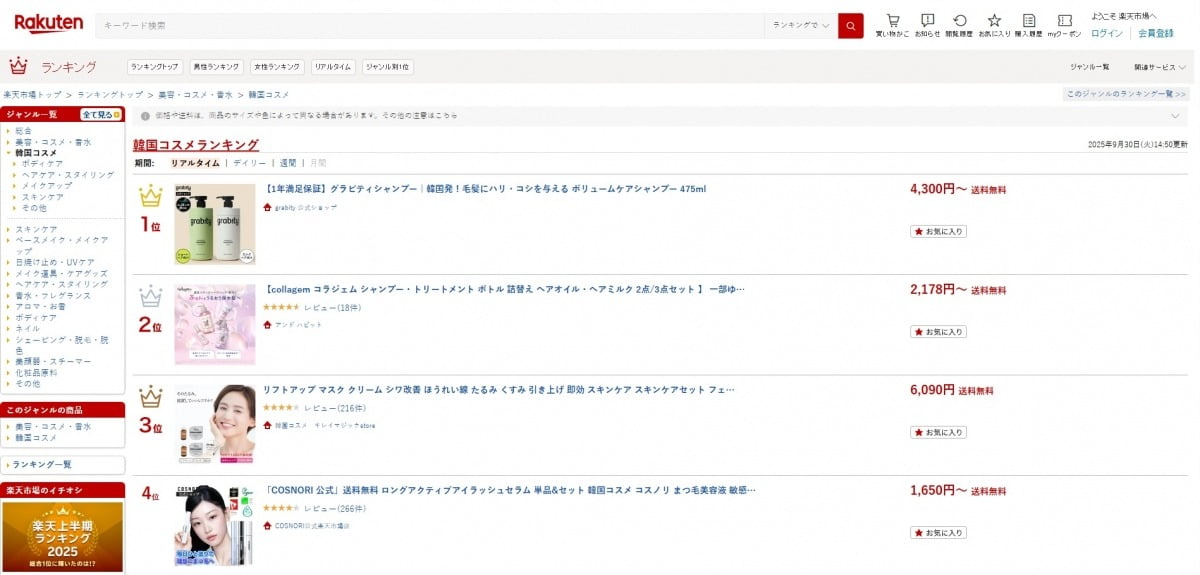Open favorites star (お気に入り) icon
The width and height of the screenshot is (1200, 575).
coord(994,25)
